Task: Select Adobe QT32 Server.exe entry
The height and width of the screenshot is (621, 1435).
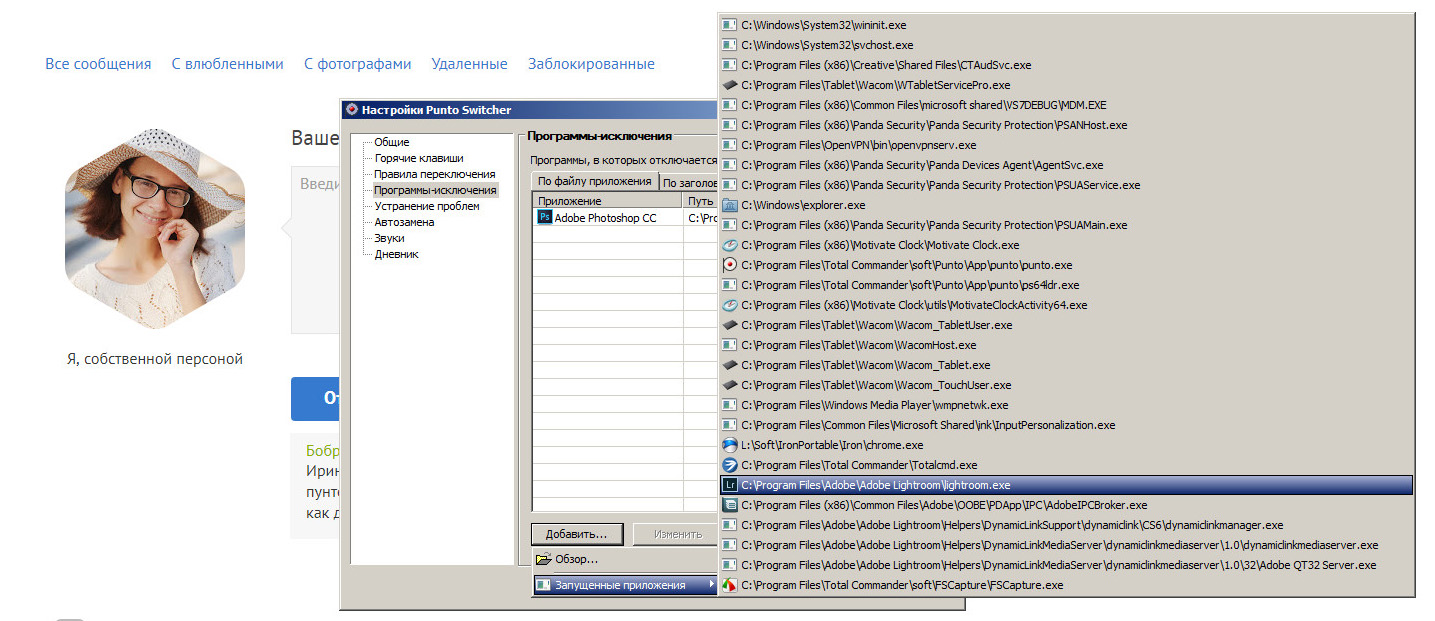Action: click(1066, 565)
